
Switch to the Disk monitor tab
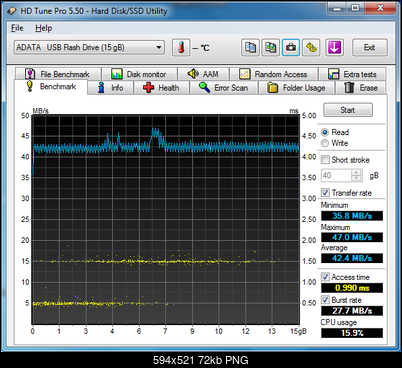coord(139,74)
